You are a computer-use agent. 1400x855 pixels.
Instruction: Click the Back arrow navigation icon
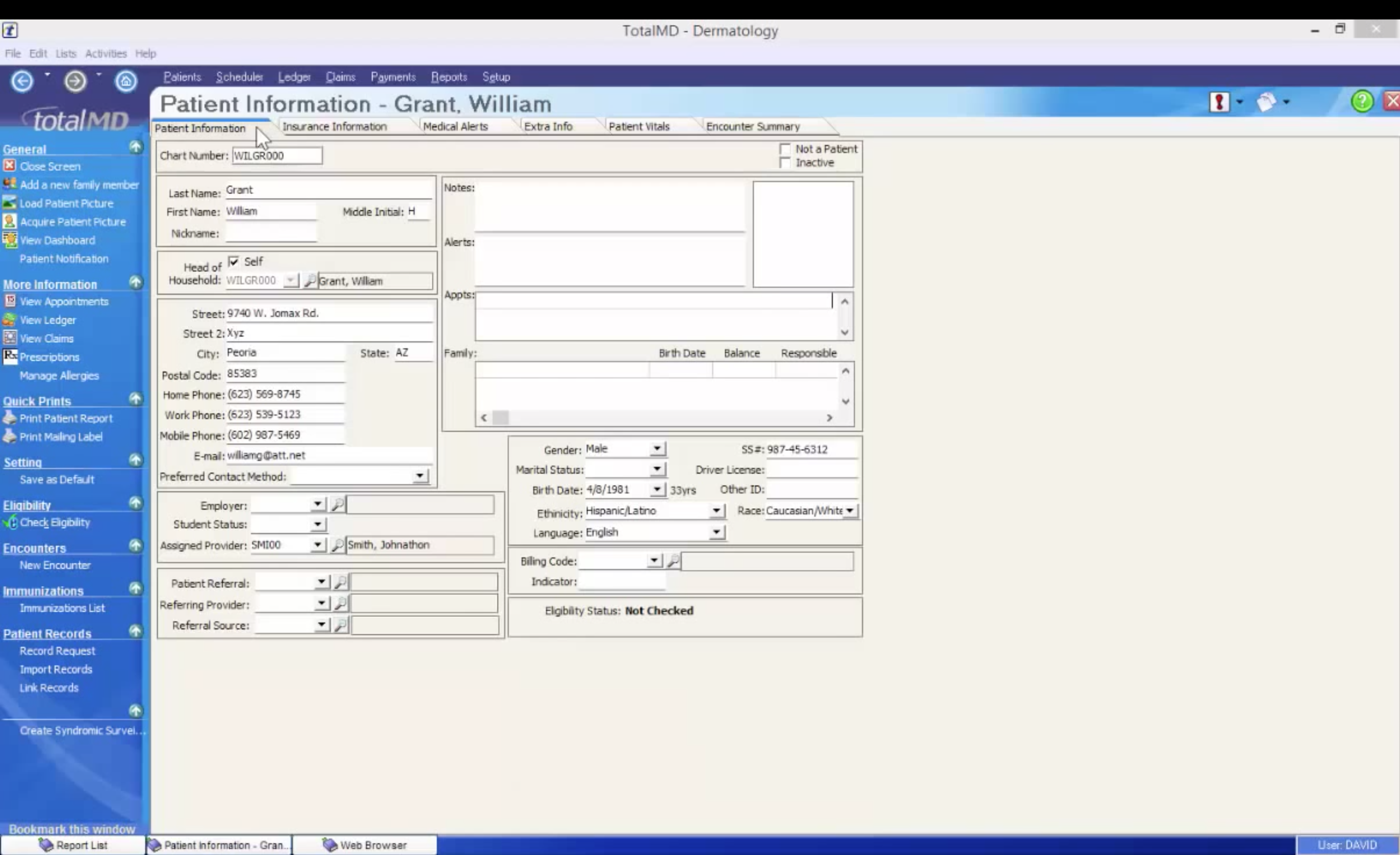[x=22, y=81]
